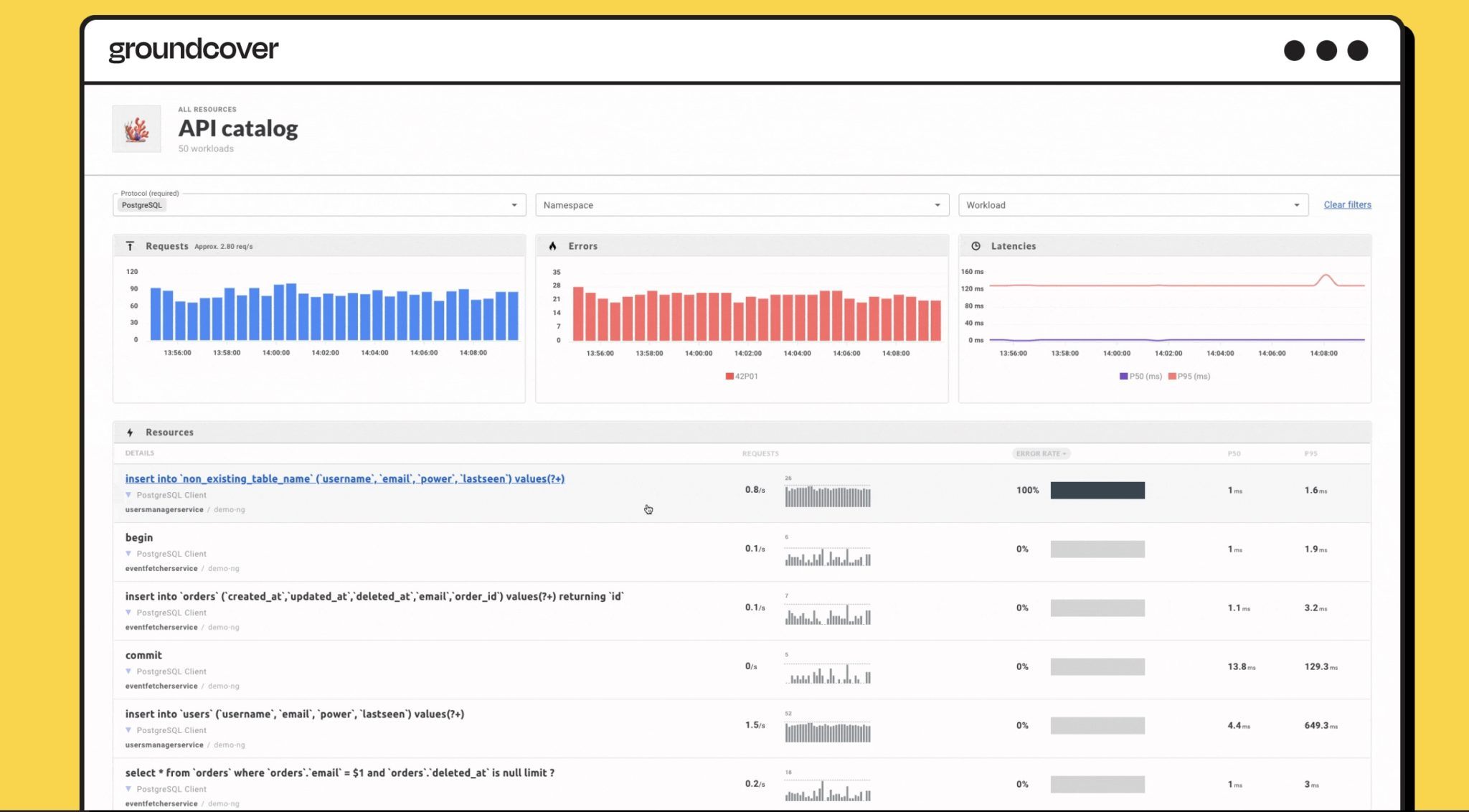
Task: Click the 129.3 ms P95 value
Action: (x=1321, y=666)
